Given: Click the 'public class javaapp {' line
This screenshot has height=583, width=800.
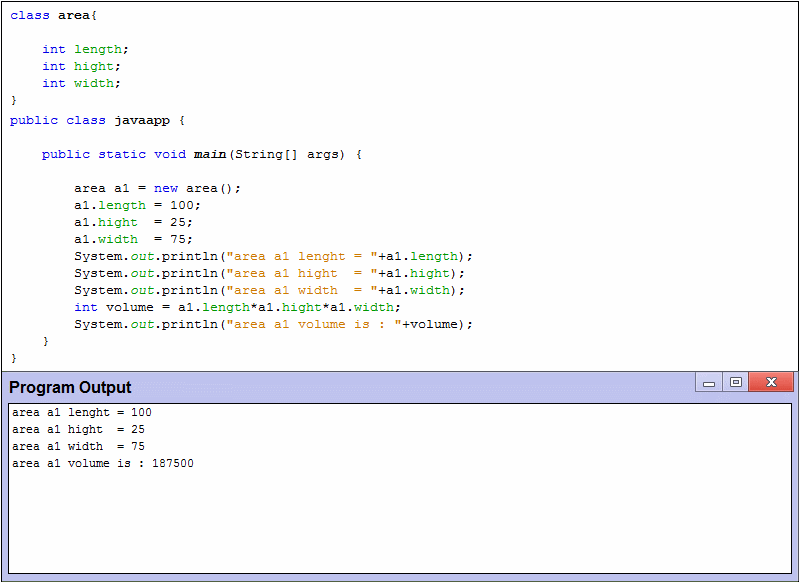Looking at the screenshot, I should pos(97,121).
